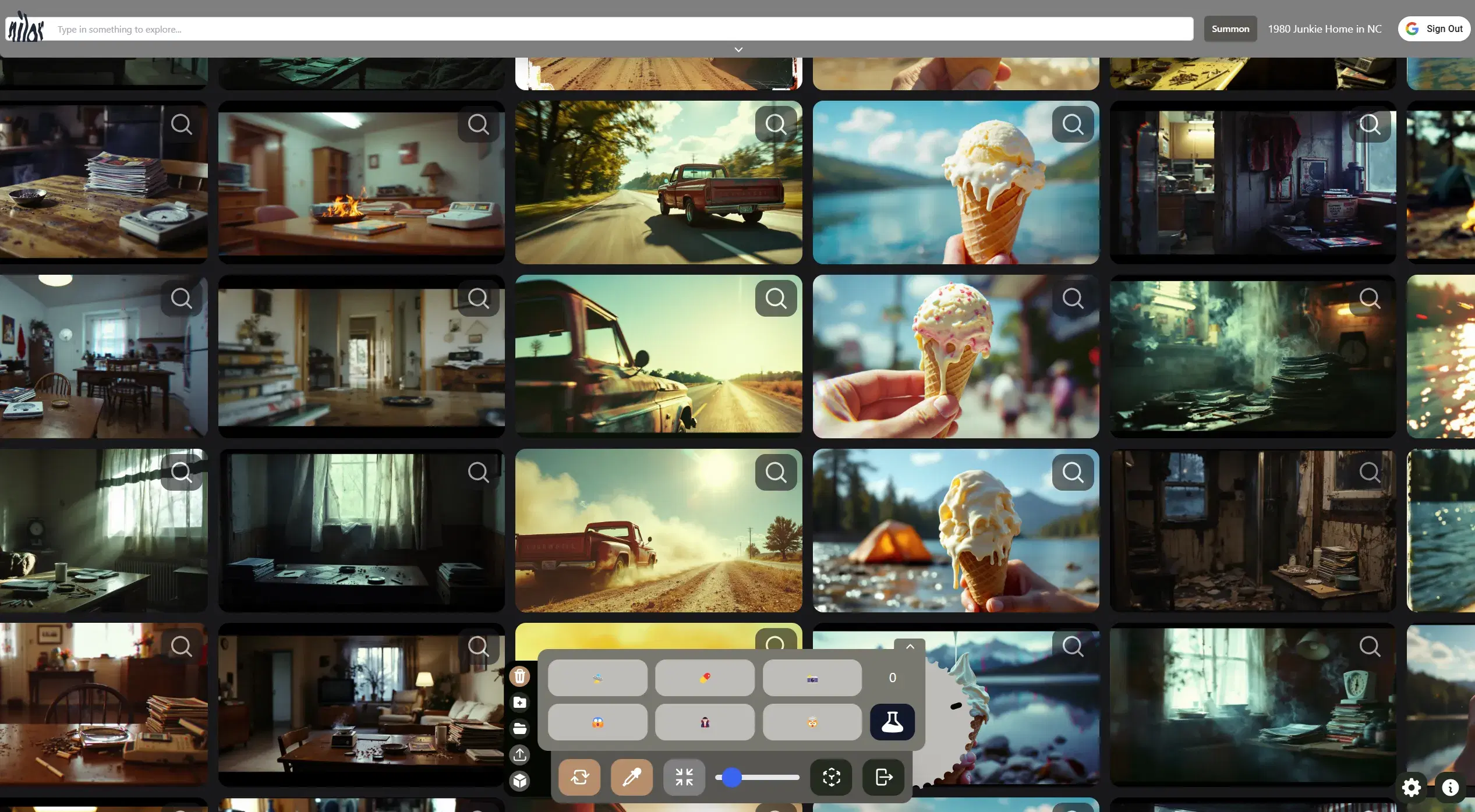Collapse the emoji panel with up chevron

(x=910, y=646)
